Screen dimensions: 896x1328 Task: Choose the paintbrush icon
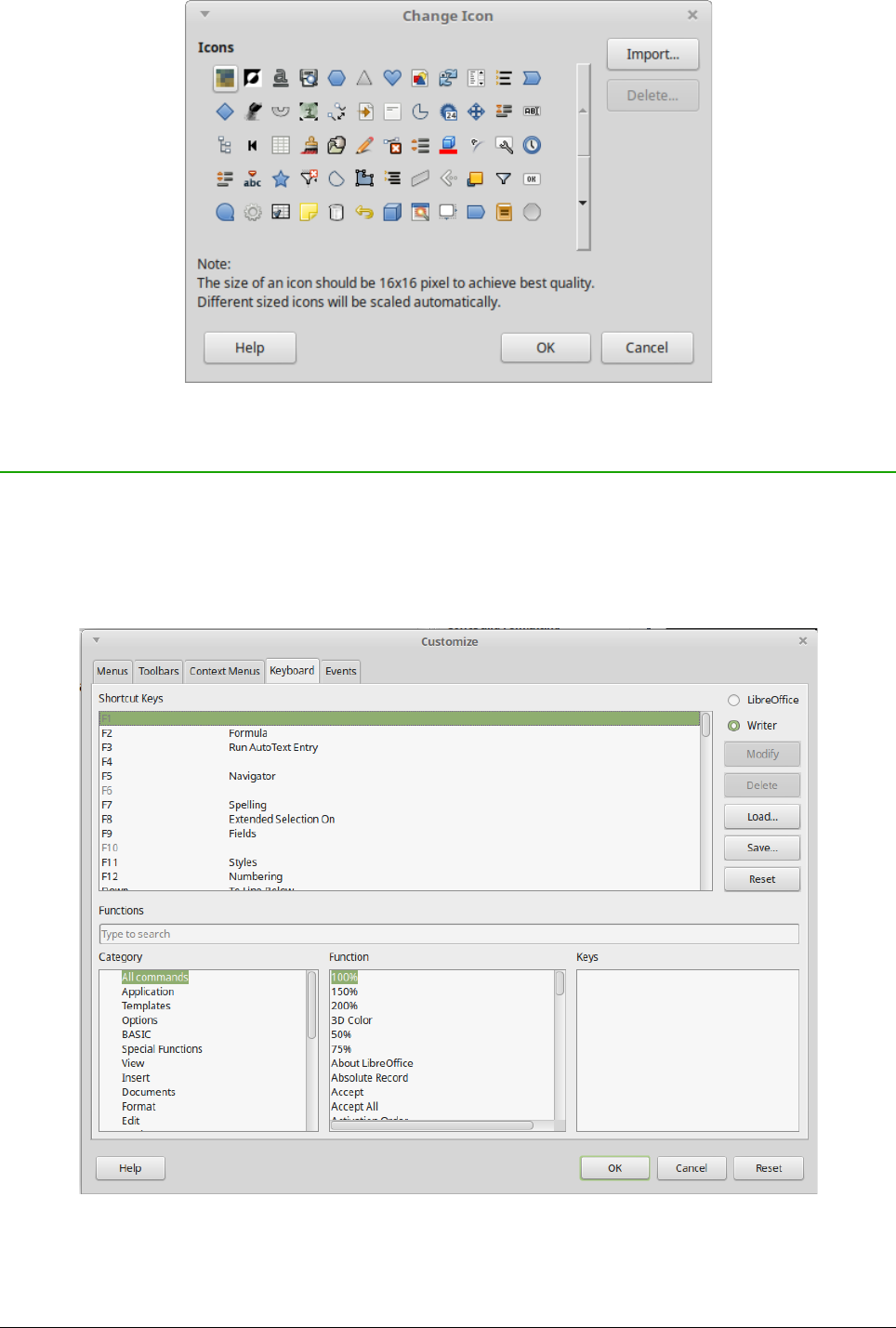point(309,145)
